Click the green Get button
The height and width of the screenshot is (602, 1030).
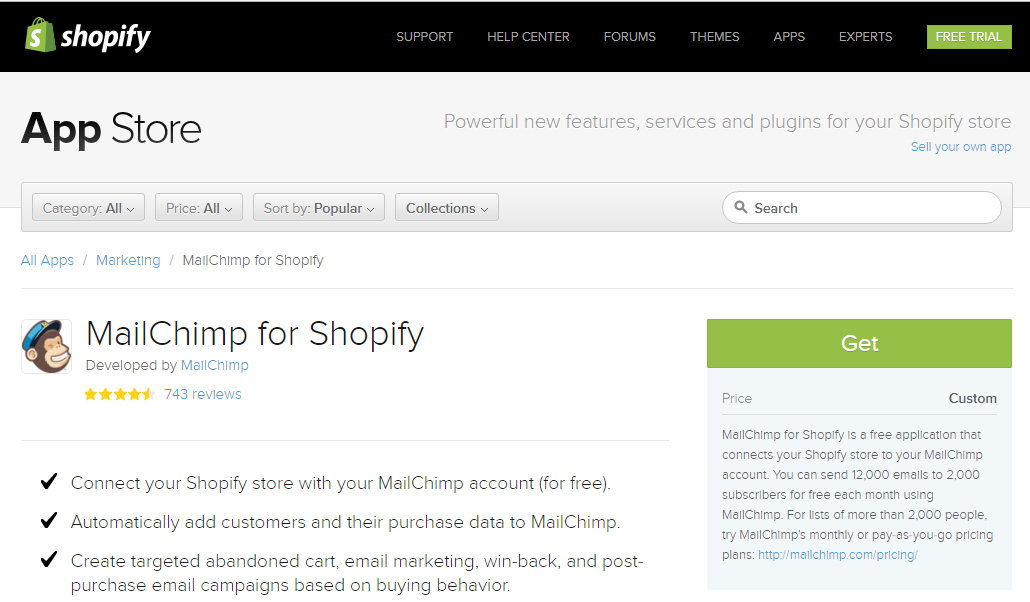coord(859,343)
